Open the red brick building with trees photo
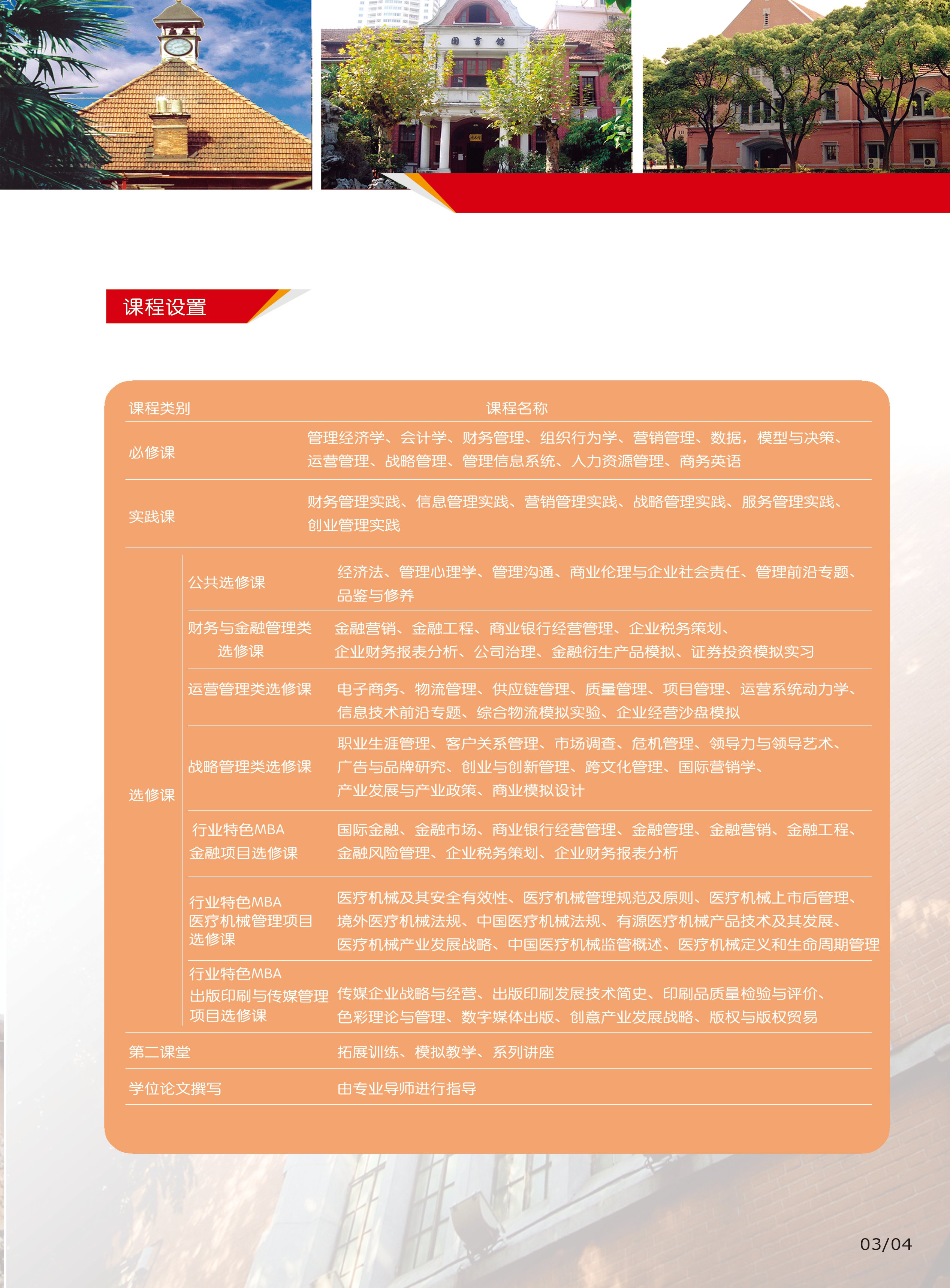Image resolution: width=950 pixels, height=1288 pixels. click(796, 86)
